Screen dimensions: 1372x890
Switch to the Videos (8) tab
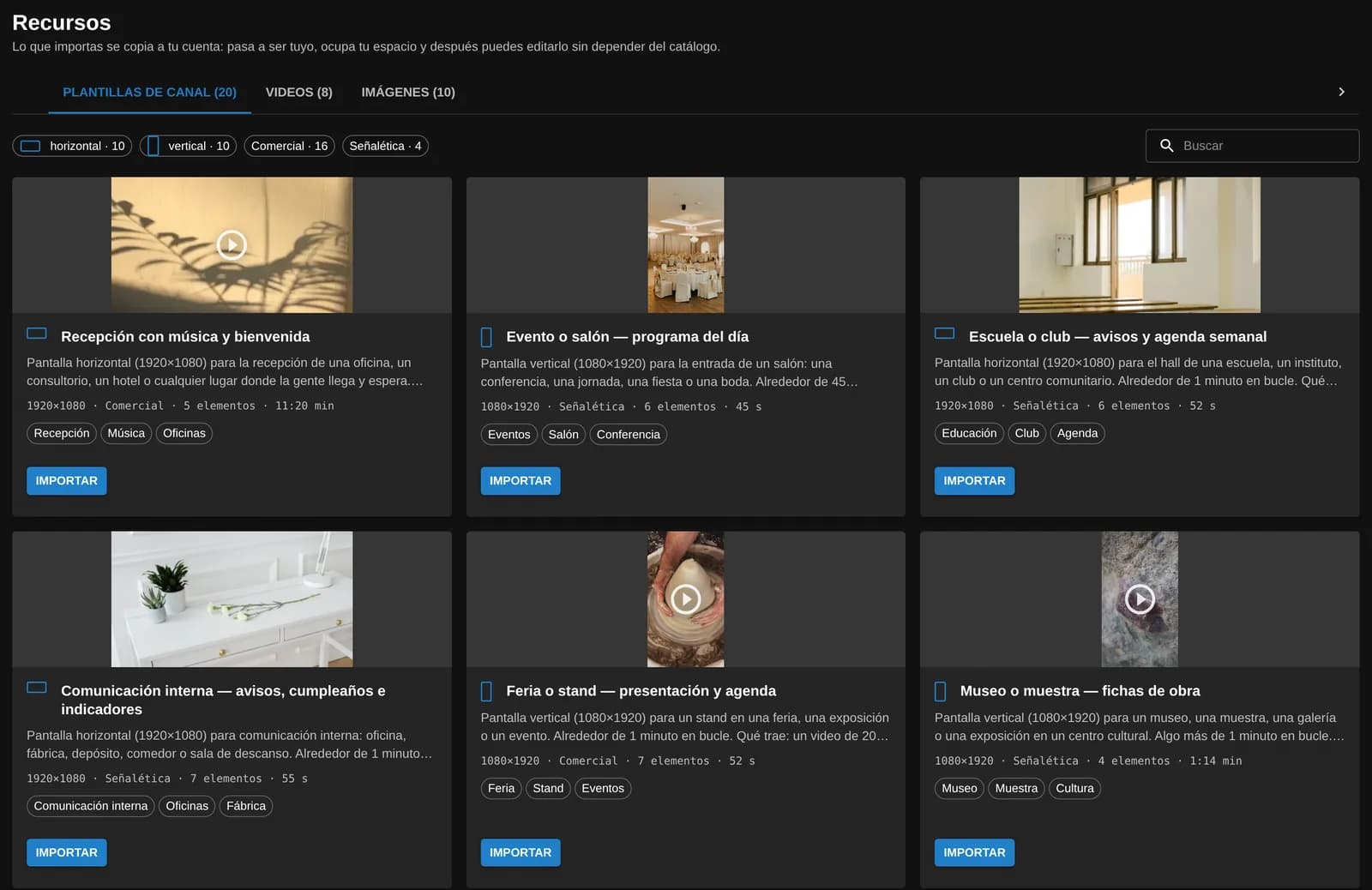[x=299, y=92]
